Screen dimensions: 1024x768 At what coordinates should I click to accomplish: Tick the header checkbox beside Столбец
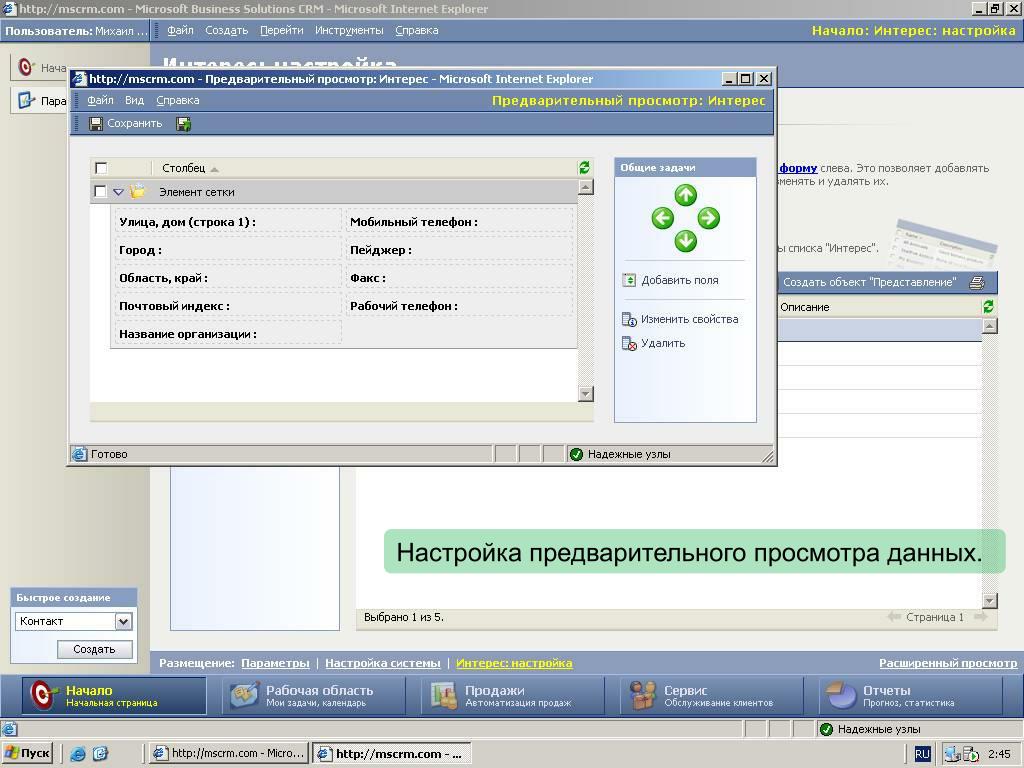coord(101,168)
